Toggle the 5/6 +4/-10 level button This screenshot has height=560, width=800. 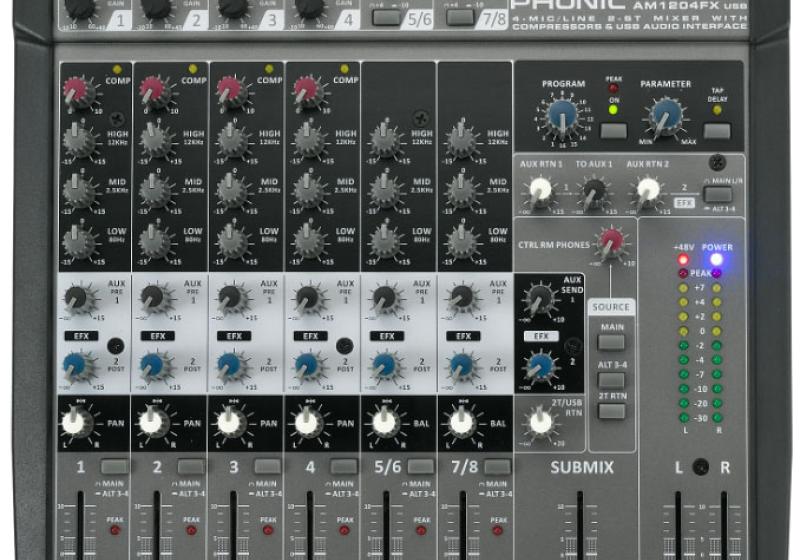pyautogui.click(x=386, y=17)
